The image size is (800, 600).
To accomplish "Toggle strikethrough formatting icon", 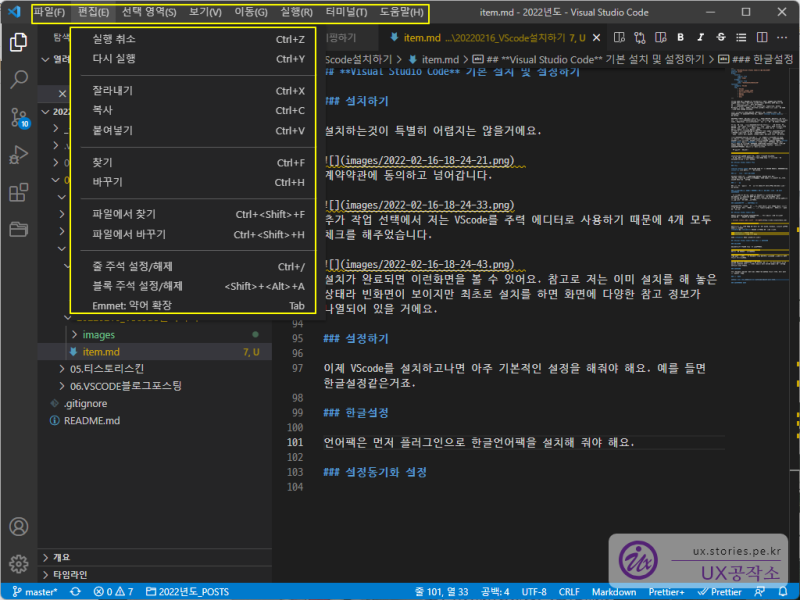I will [x=721, y=37].
